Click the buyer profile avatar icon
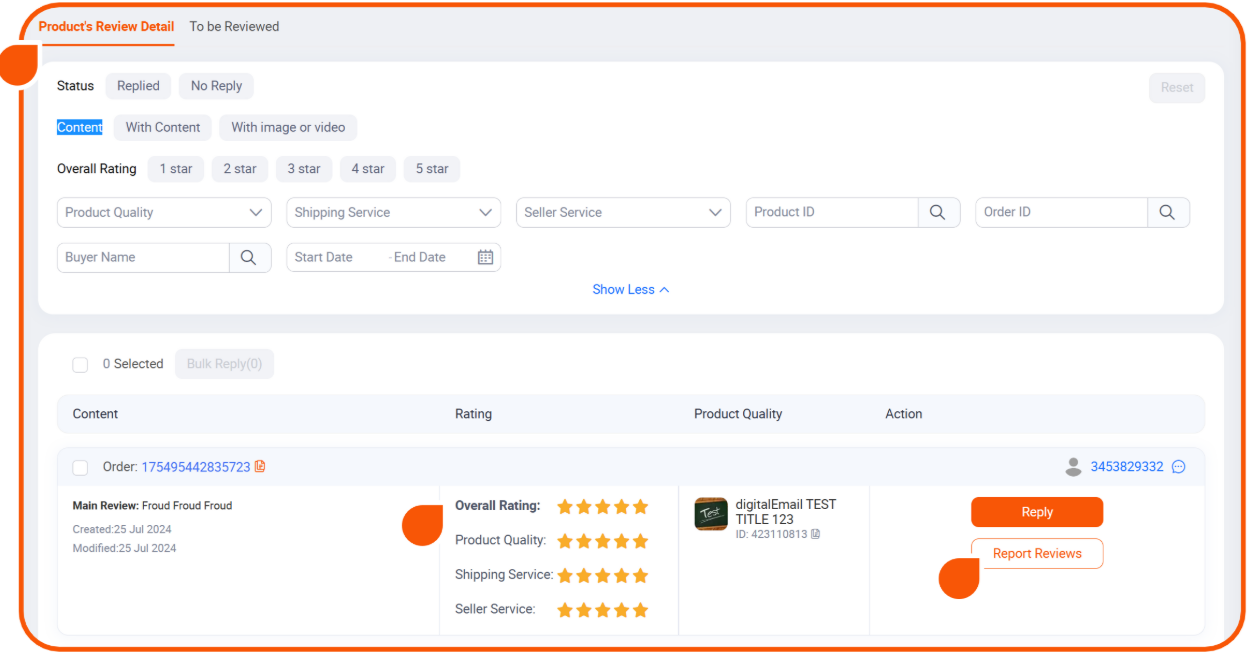Image resolution: width=1248 pixels, height=654 pixels. 1073,467
